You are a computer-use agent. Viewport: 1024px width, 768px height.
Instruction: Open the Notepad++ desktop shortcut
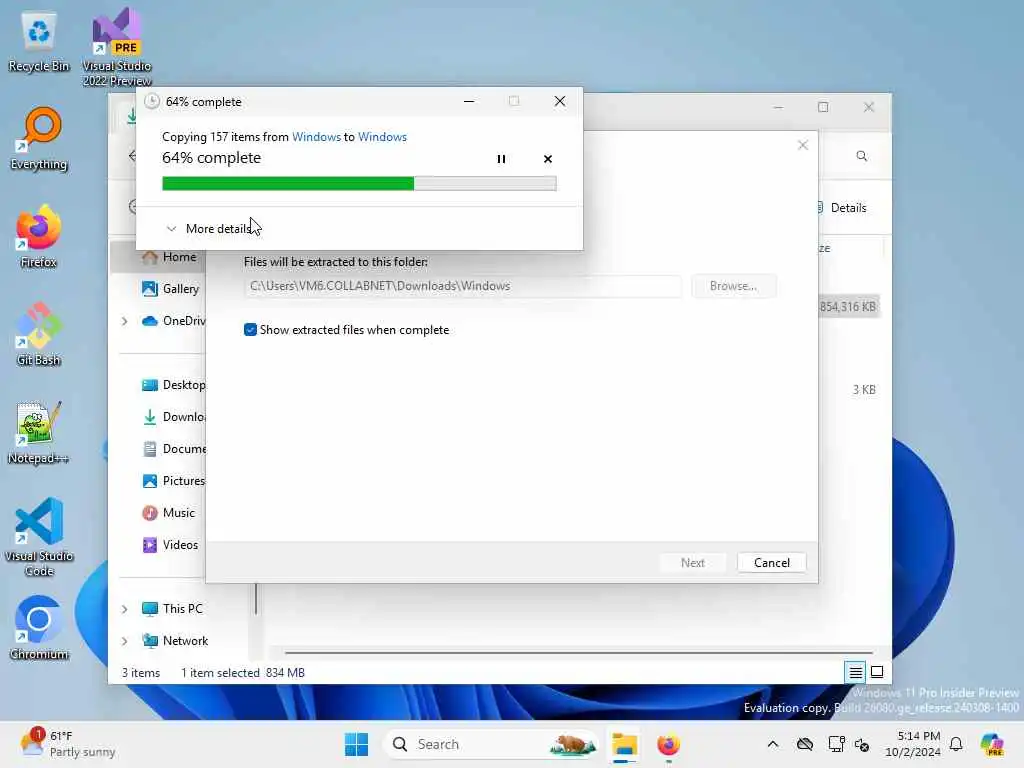pyautogui.click(x=39, y=432)
